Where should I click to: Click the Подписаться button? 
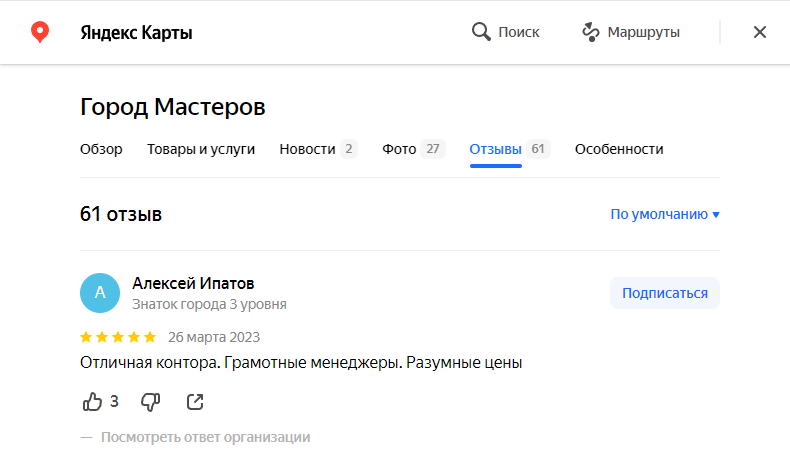[665, 293]
